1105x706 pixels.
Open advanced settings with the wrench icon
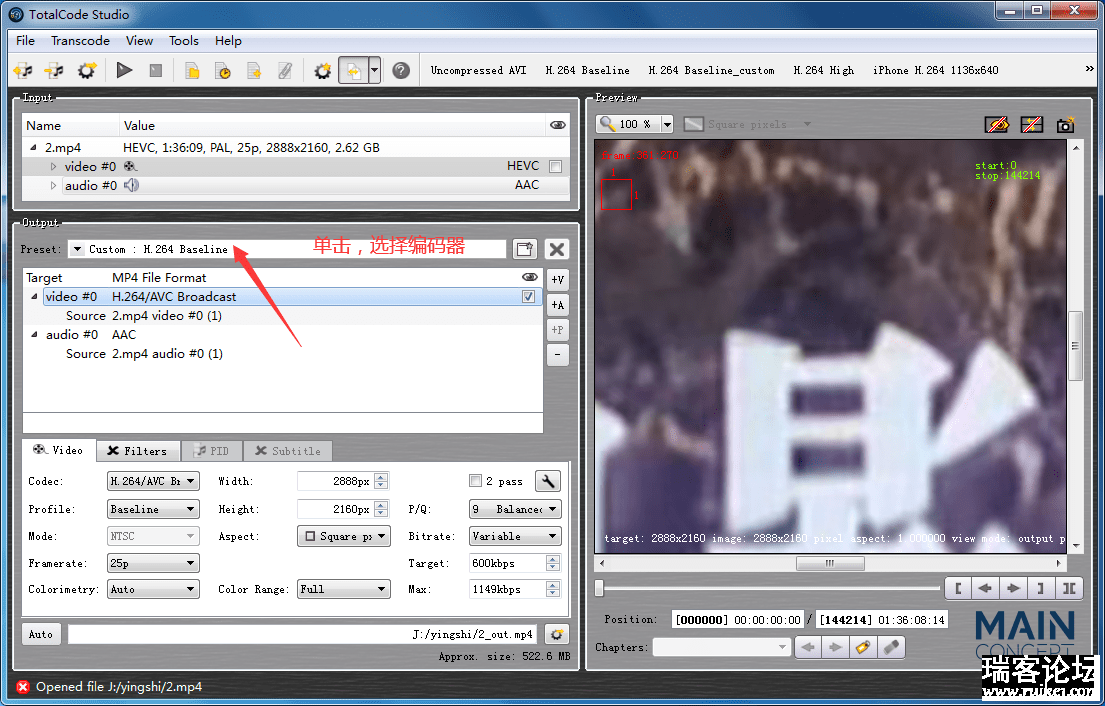tap(548, 481)
